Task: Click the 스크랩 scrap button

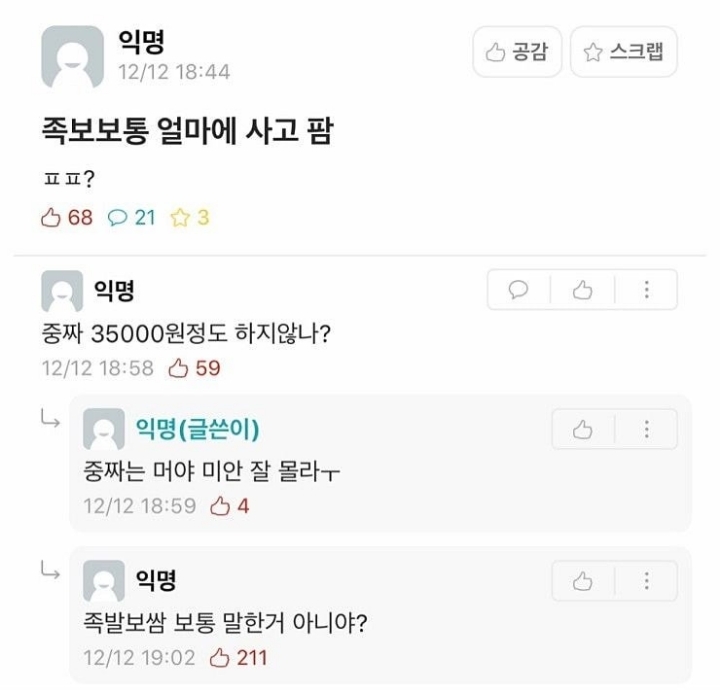Action: 624,51
